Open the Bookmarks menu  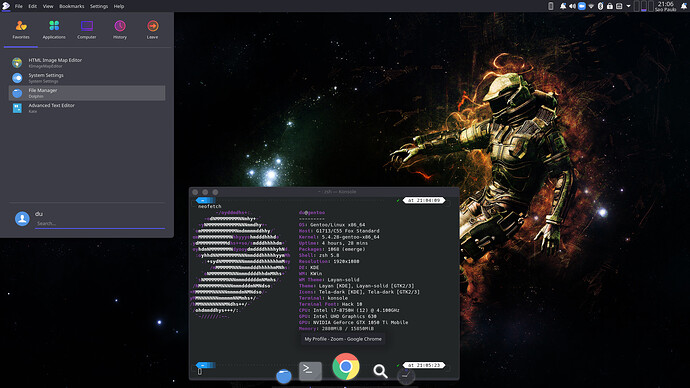72,6
